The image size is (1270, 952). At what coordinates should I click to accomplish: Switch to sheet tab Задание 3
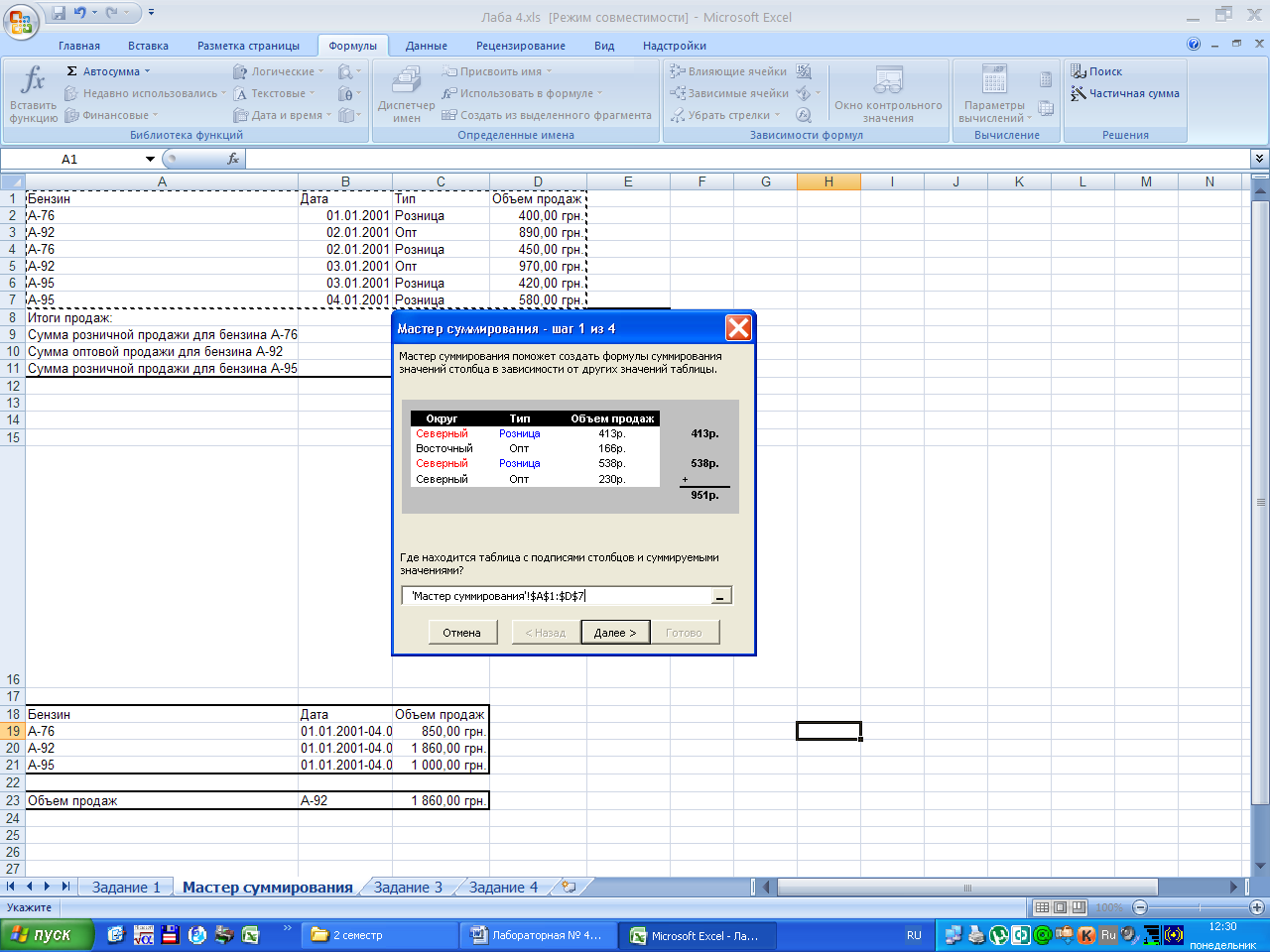408,888
